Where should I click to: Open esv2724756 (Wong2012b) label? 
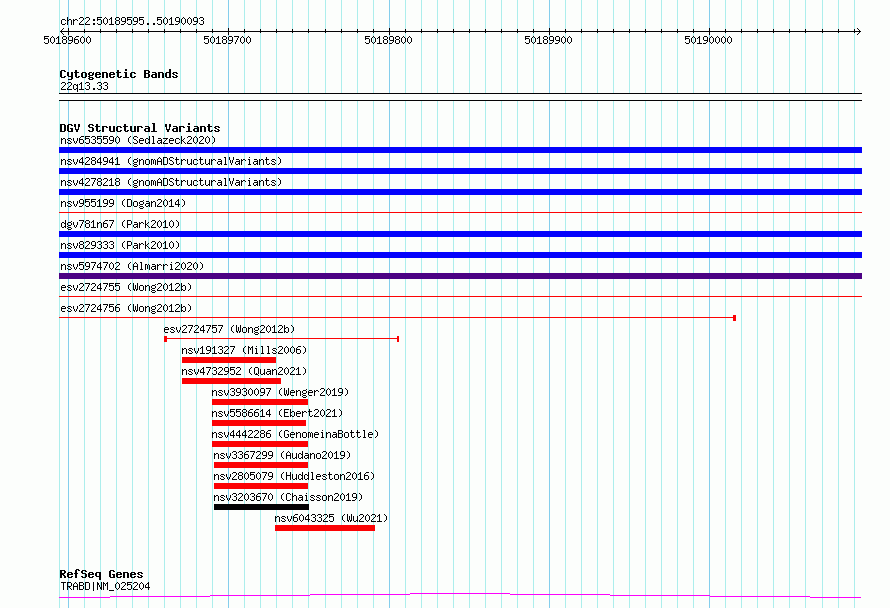pos(126,308)
